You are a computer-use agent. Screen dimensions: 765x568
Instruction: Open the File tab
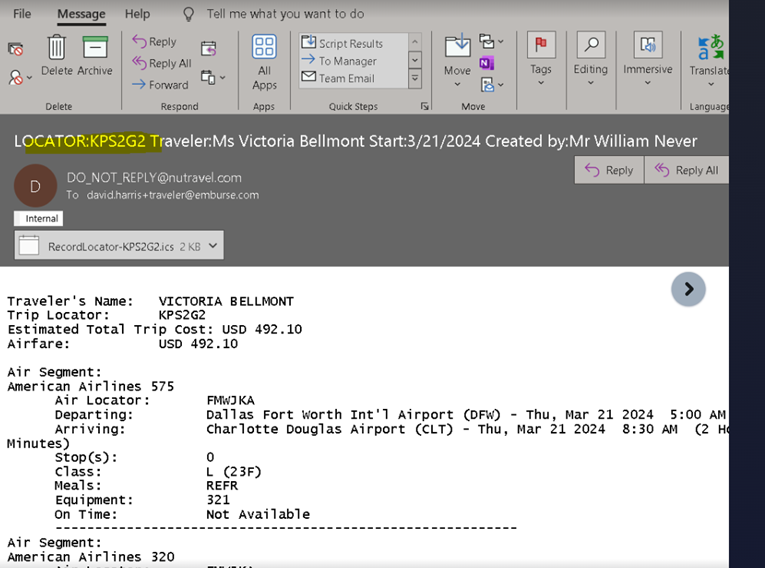(22, 14)
